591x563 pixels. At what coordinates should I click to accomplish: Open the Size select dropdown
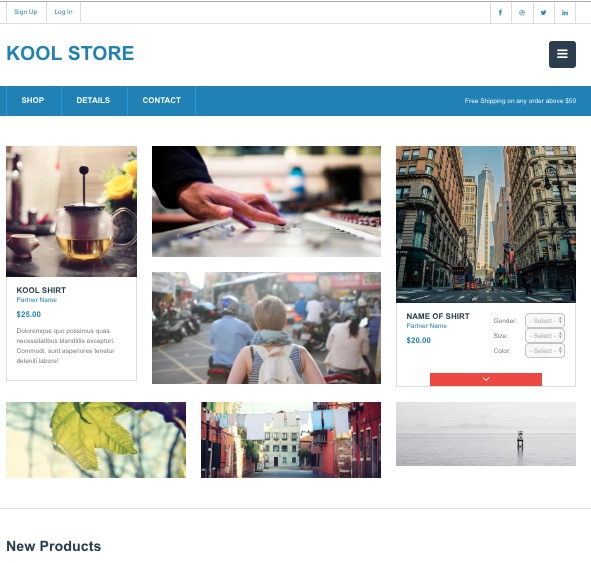point(545,335)
